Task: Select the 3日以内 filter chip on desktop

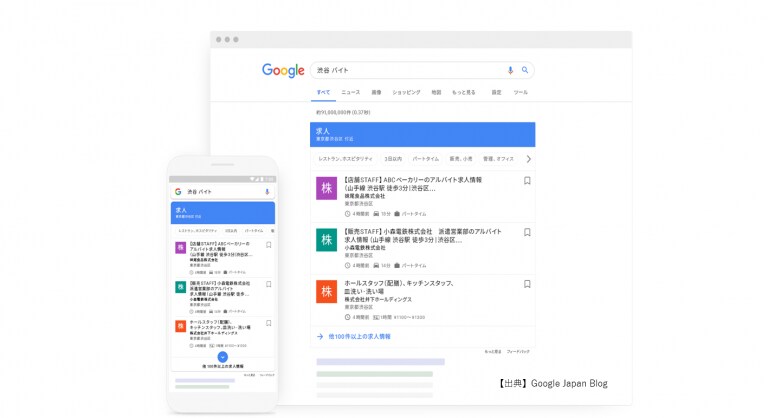Action: [x=393, y=159]
